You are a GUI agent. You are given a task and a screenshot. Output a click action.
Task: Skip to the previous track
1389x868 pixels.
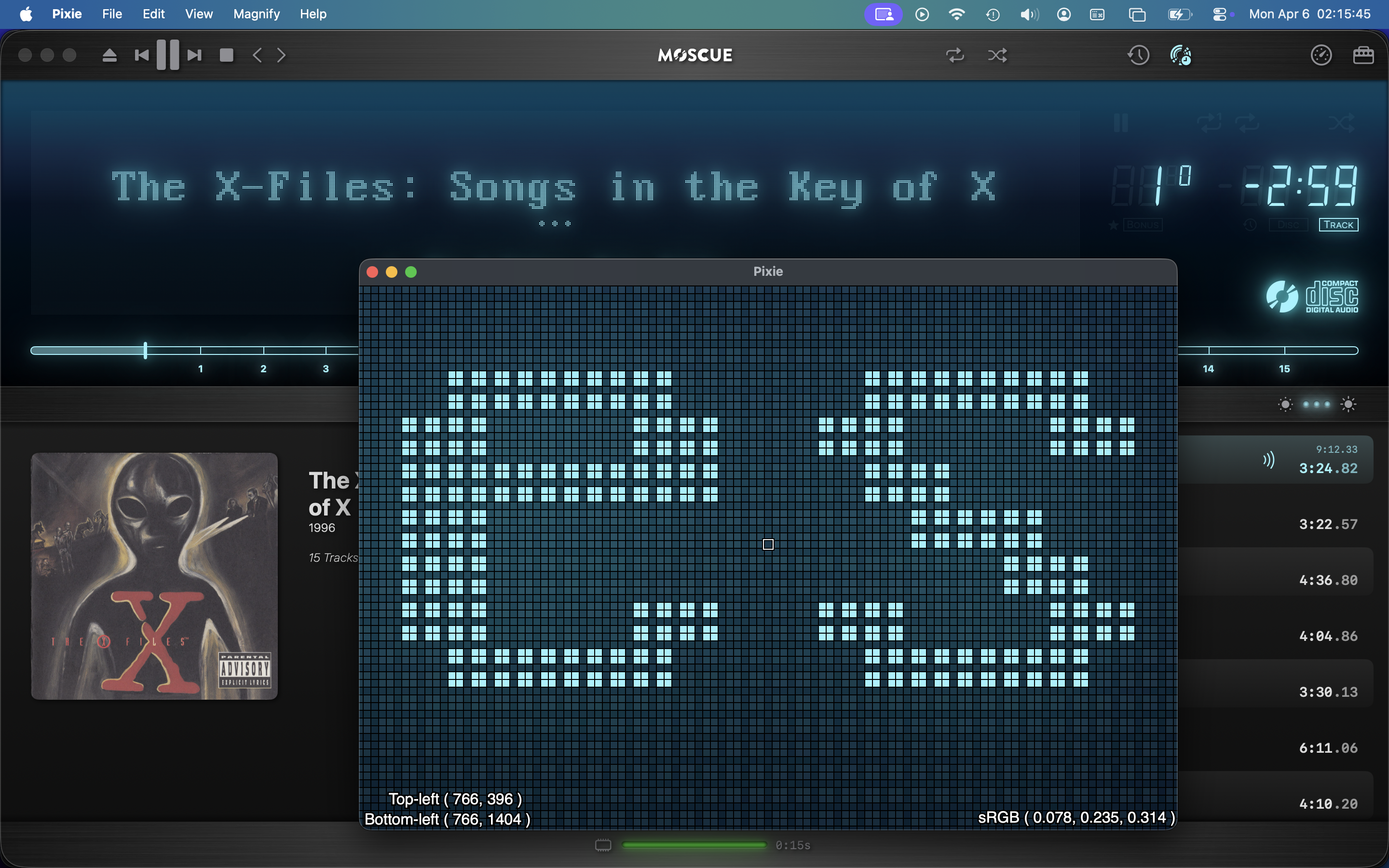[141, 55]
